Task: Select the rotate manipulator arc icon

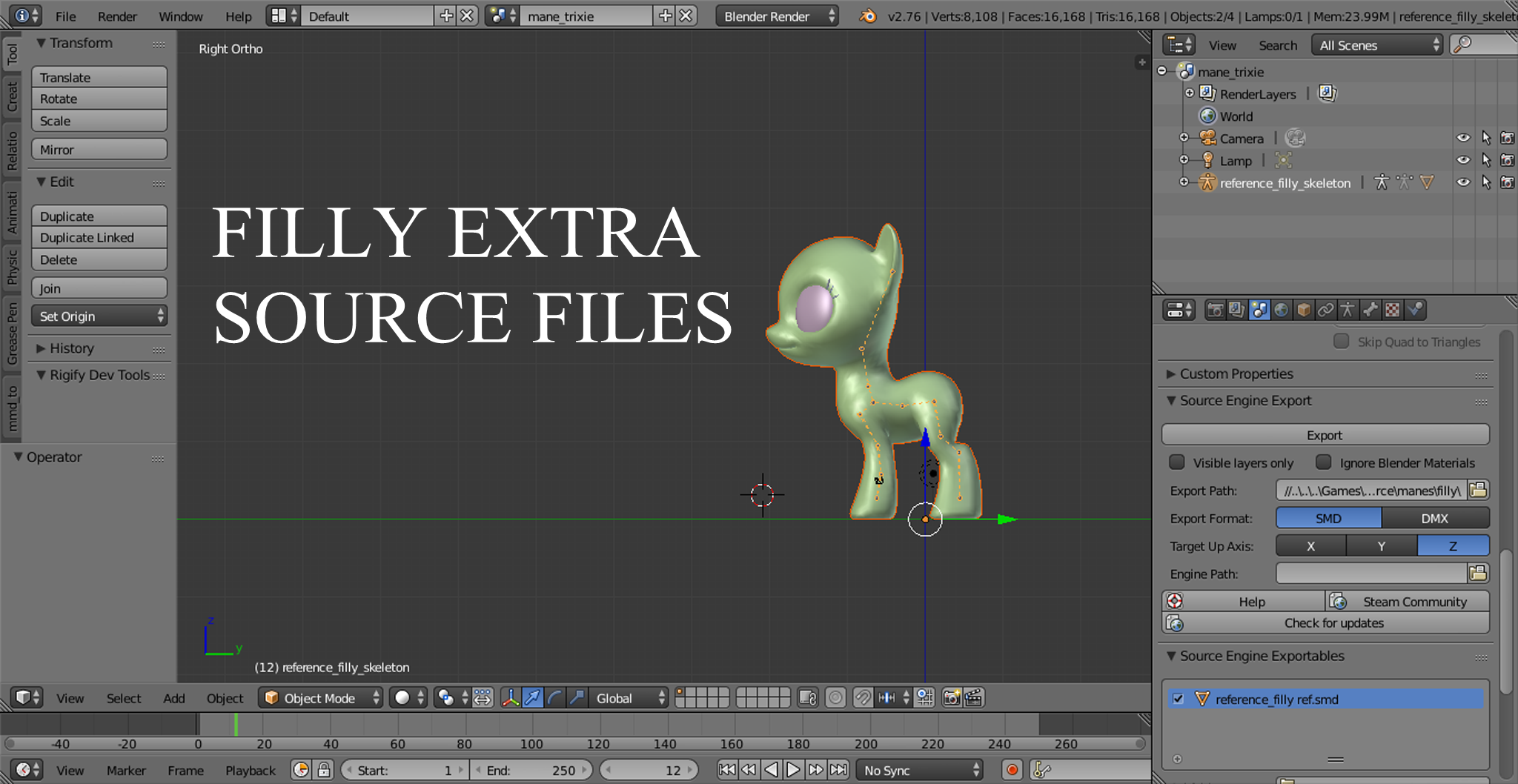Action: [x=554, y=697]
